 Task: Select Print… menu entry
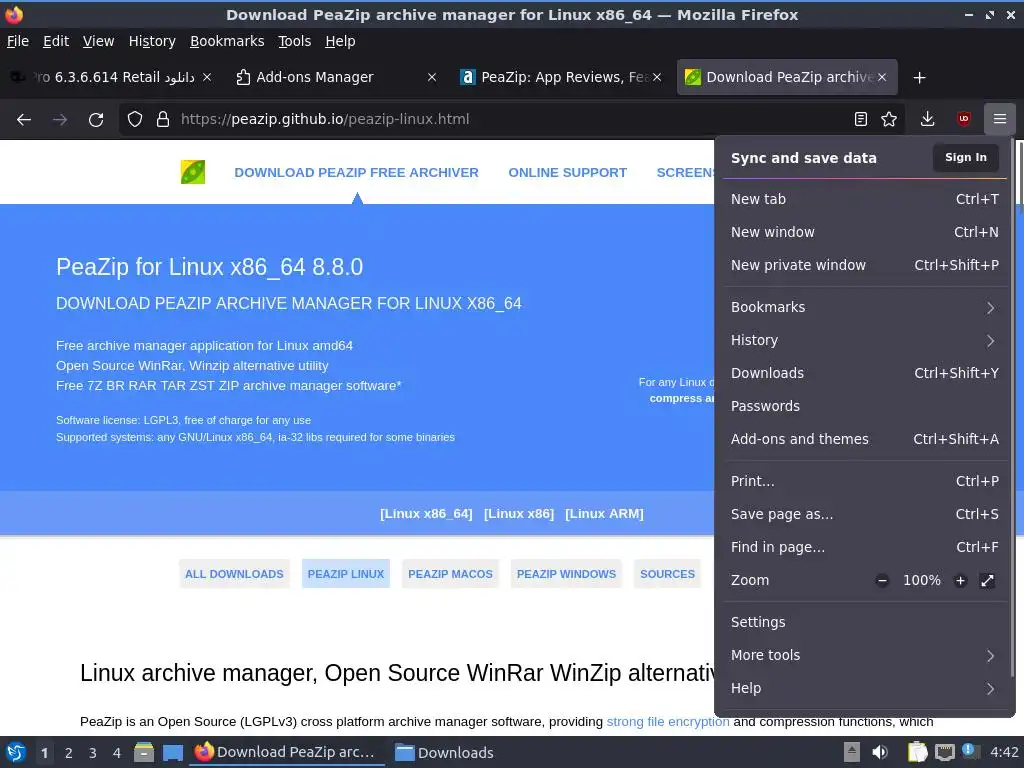[x=865, y=481]
